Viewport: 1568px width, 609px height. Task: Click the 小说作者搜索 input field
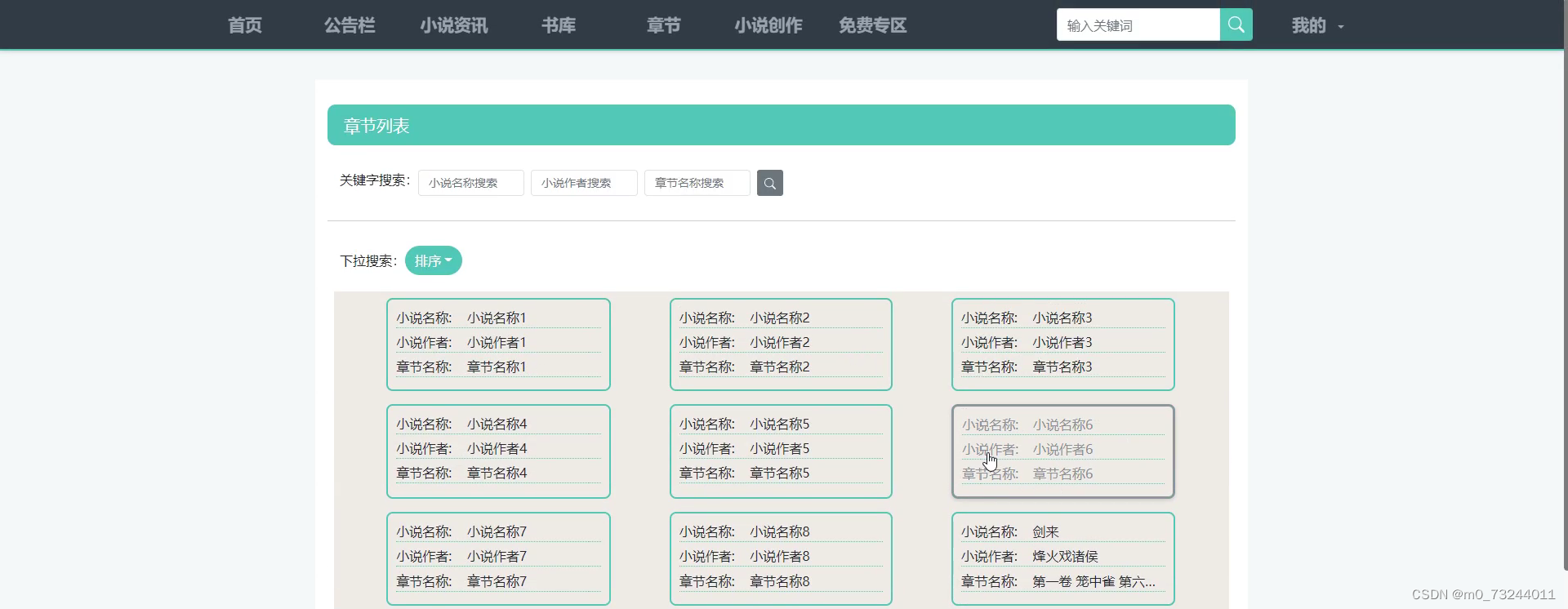(x=584, y=183)
